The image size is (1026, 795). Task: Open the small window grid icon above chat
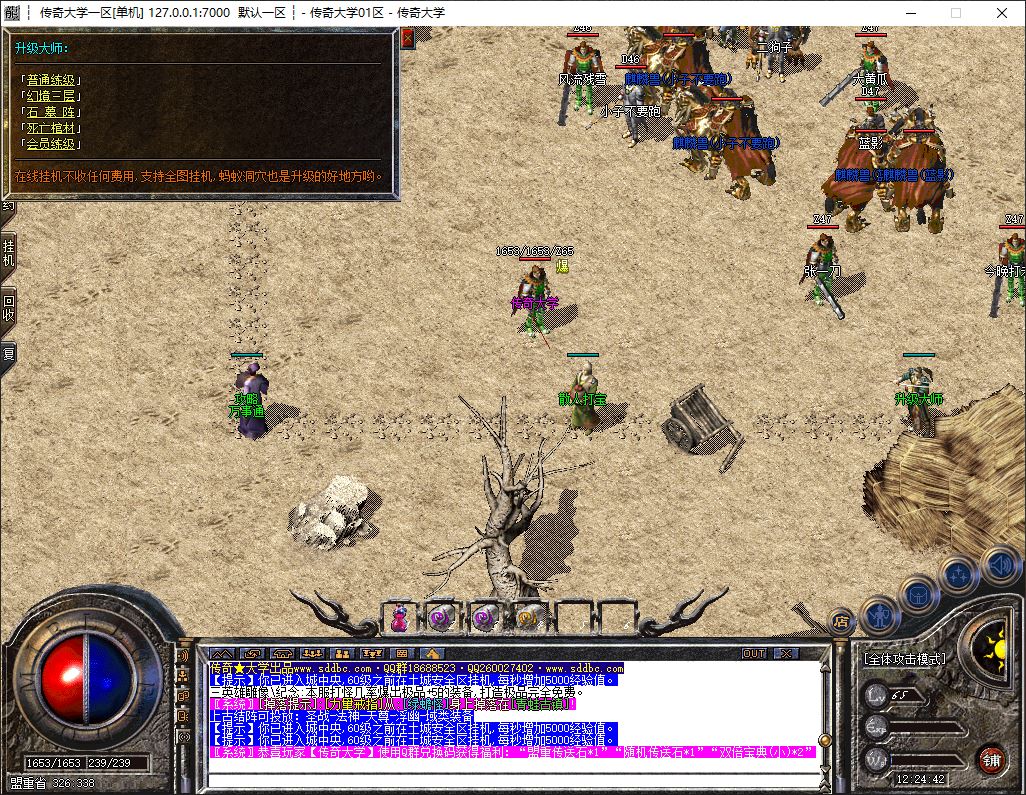point(402,653)
